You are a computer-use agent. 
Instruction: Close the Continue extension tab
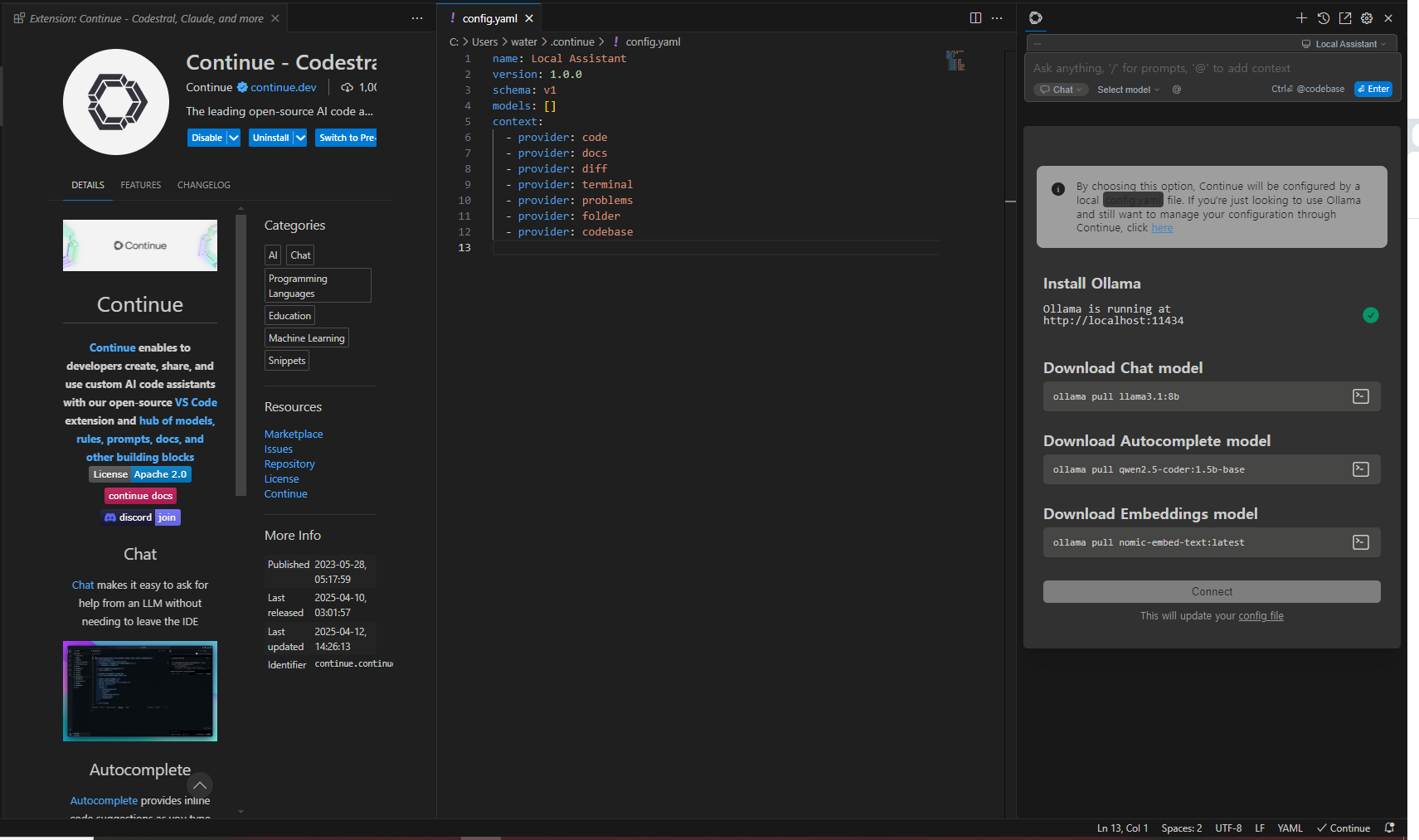tap(275, 18)
